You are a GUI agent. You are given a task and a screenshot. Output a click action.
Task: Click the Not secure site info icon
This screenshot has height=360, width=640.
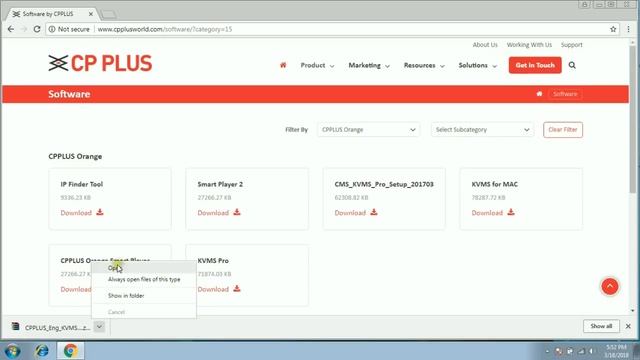(52, 29)
